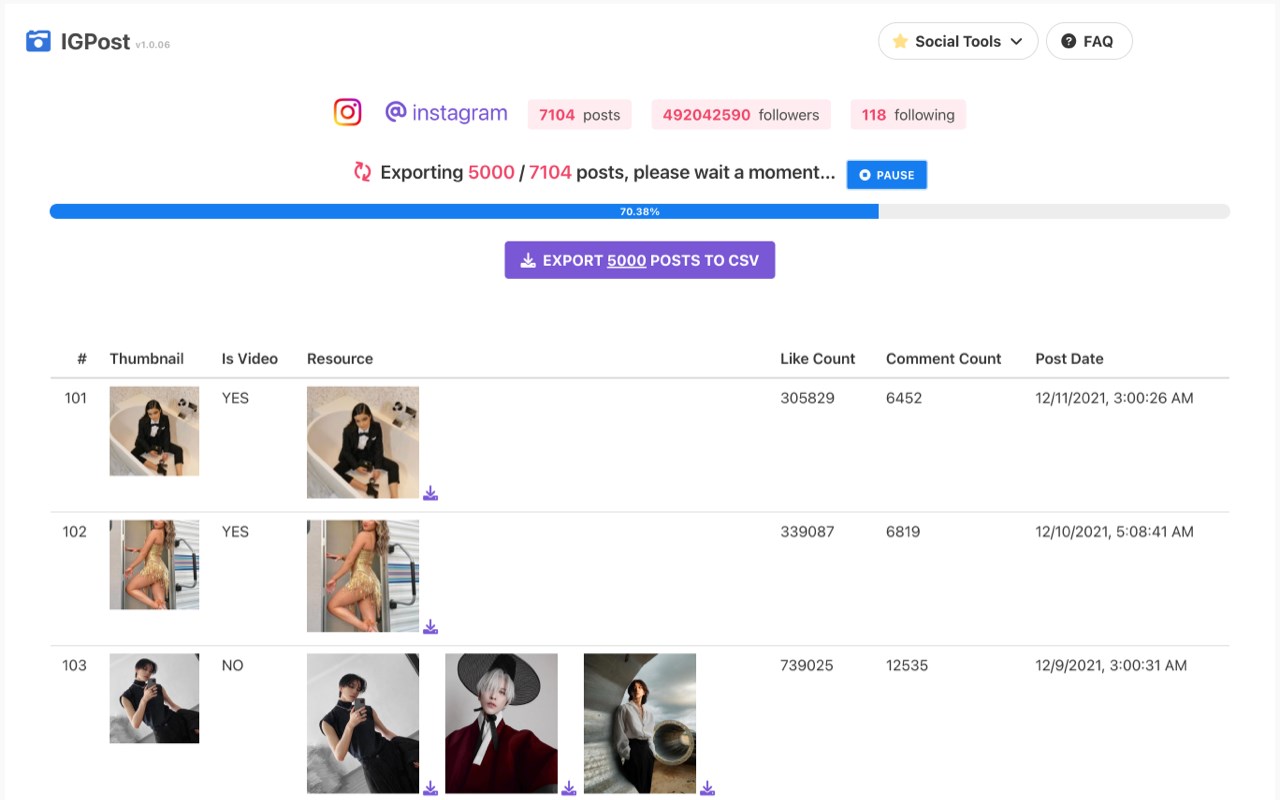Click the version label v1.0.06
This screenshot has width=1280, height=800.
[153, 45]
